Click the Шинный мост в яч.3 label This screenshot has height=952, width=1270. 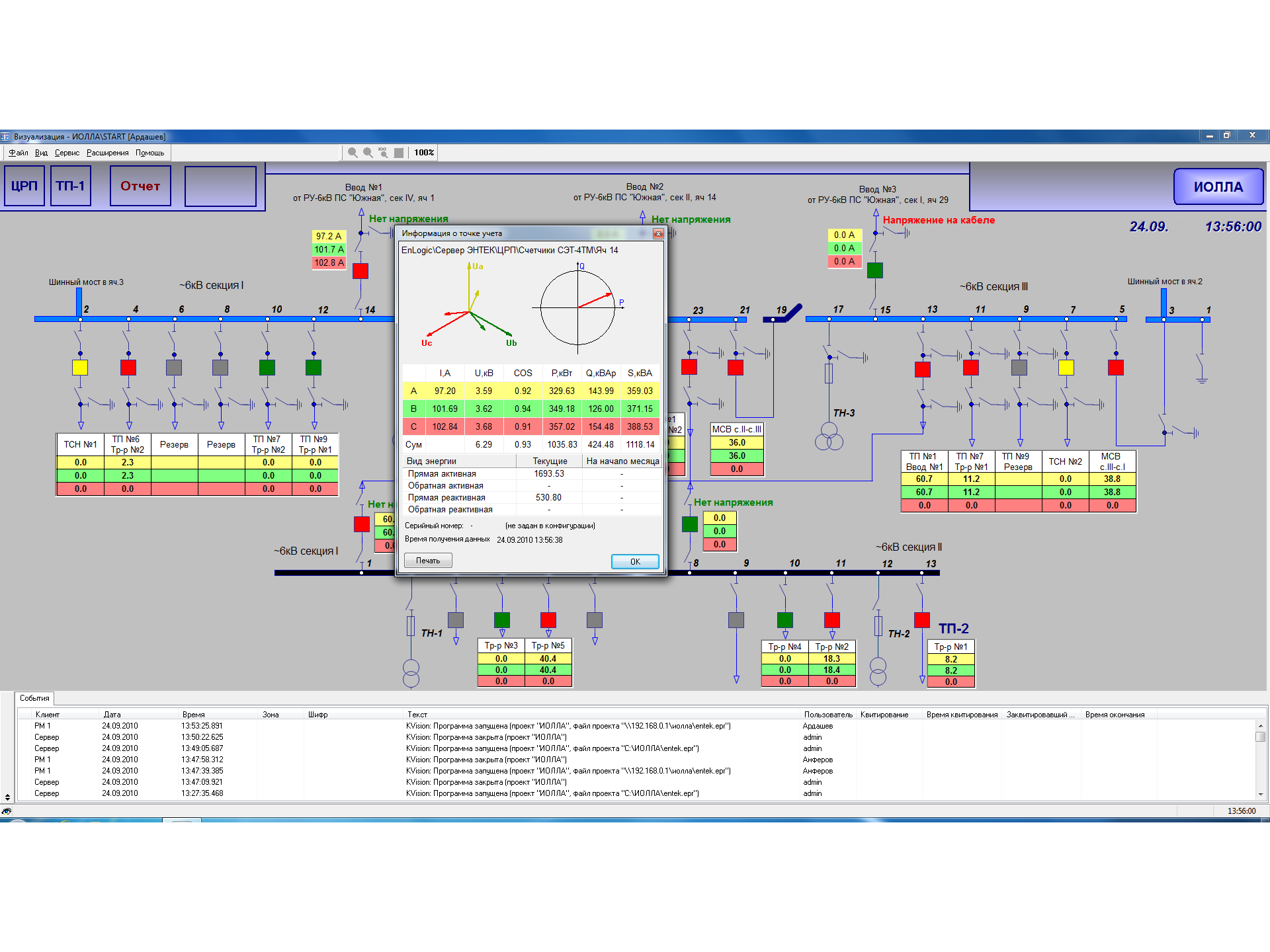(86, 282)
